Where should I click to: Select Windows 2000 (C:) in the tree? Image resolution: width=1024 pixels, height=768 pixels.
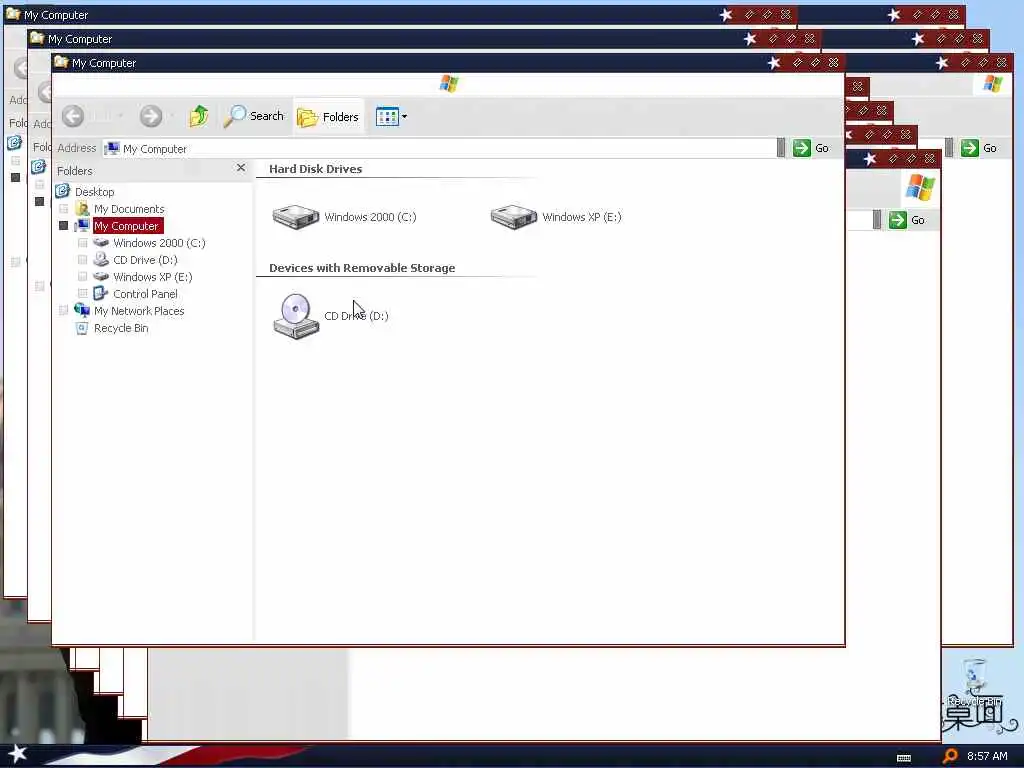point(159,243)
